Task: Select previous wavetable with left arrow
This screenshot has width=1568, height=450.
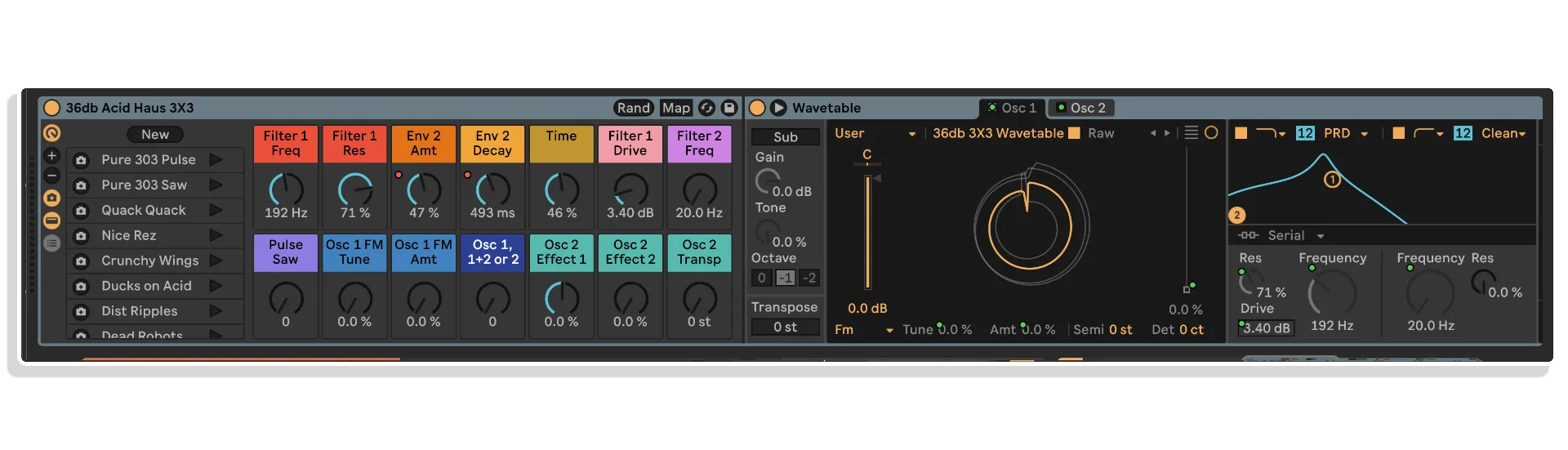Action: (x=1152, y=133)
